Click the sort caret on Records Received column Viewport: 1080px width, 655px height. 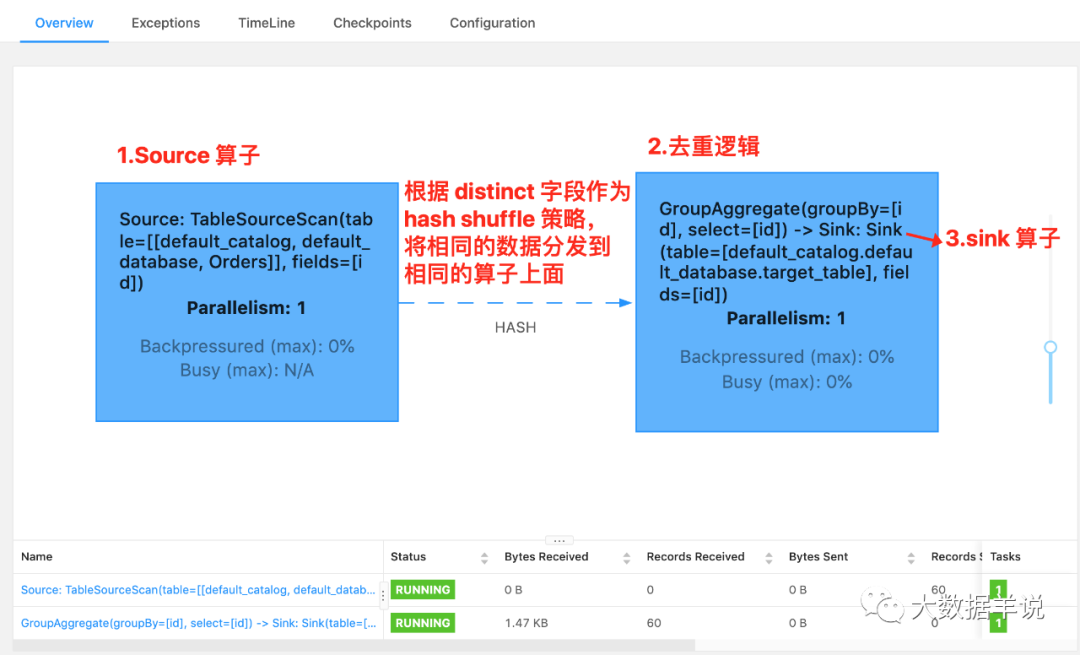(768, 557)
